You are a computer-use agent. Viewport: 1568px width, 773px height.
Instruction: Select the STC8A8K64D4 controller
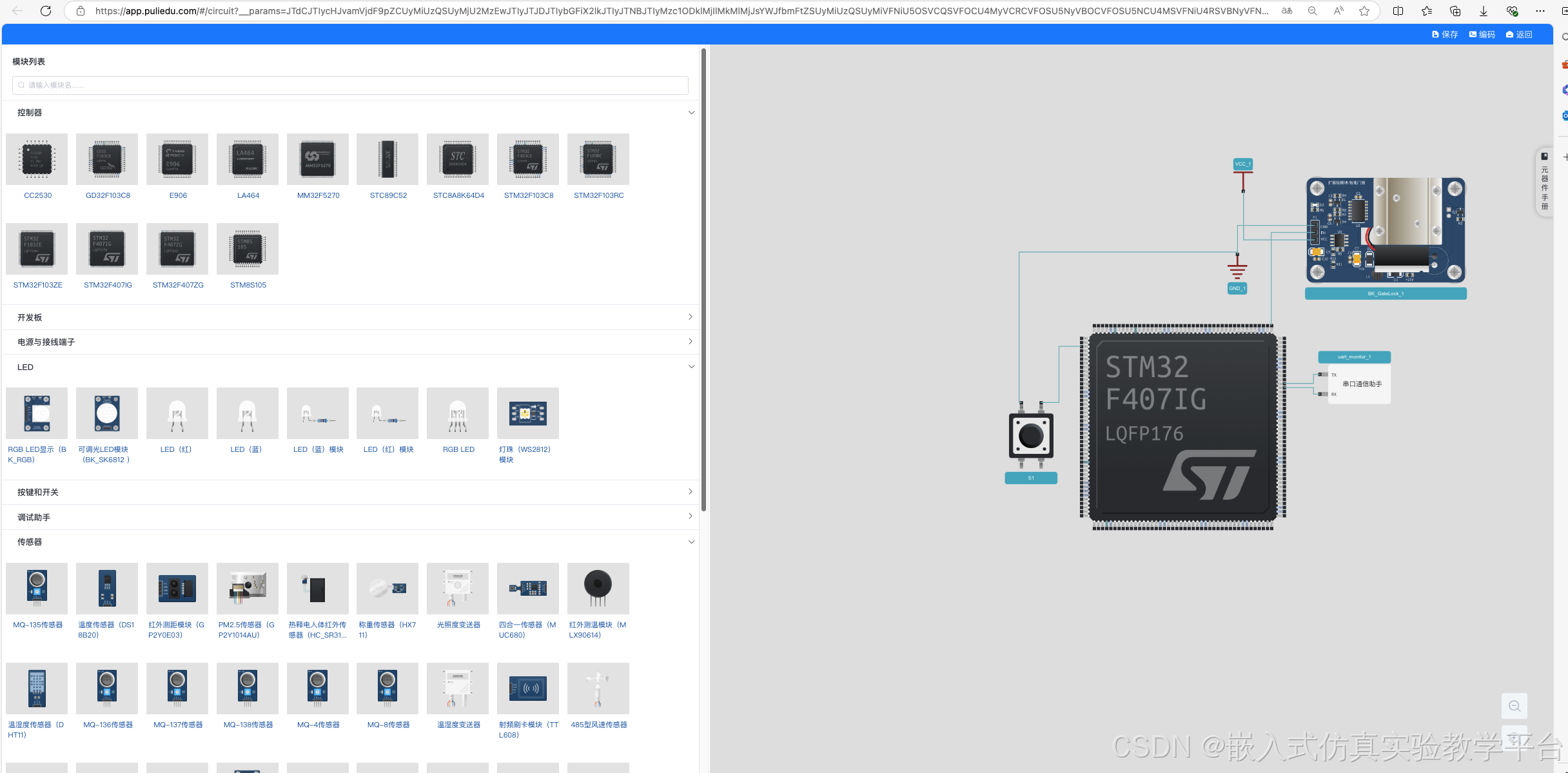point(458,159)
